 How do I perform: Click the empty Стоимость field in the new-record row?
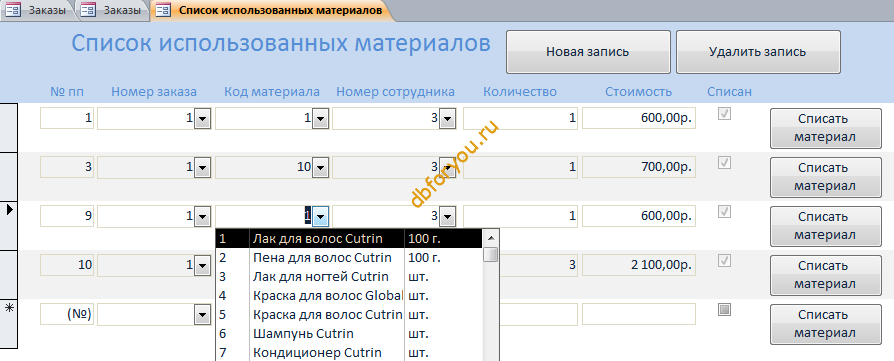[x=639, y=314]
